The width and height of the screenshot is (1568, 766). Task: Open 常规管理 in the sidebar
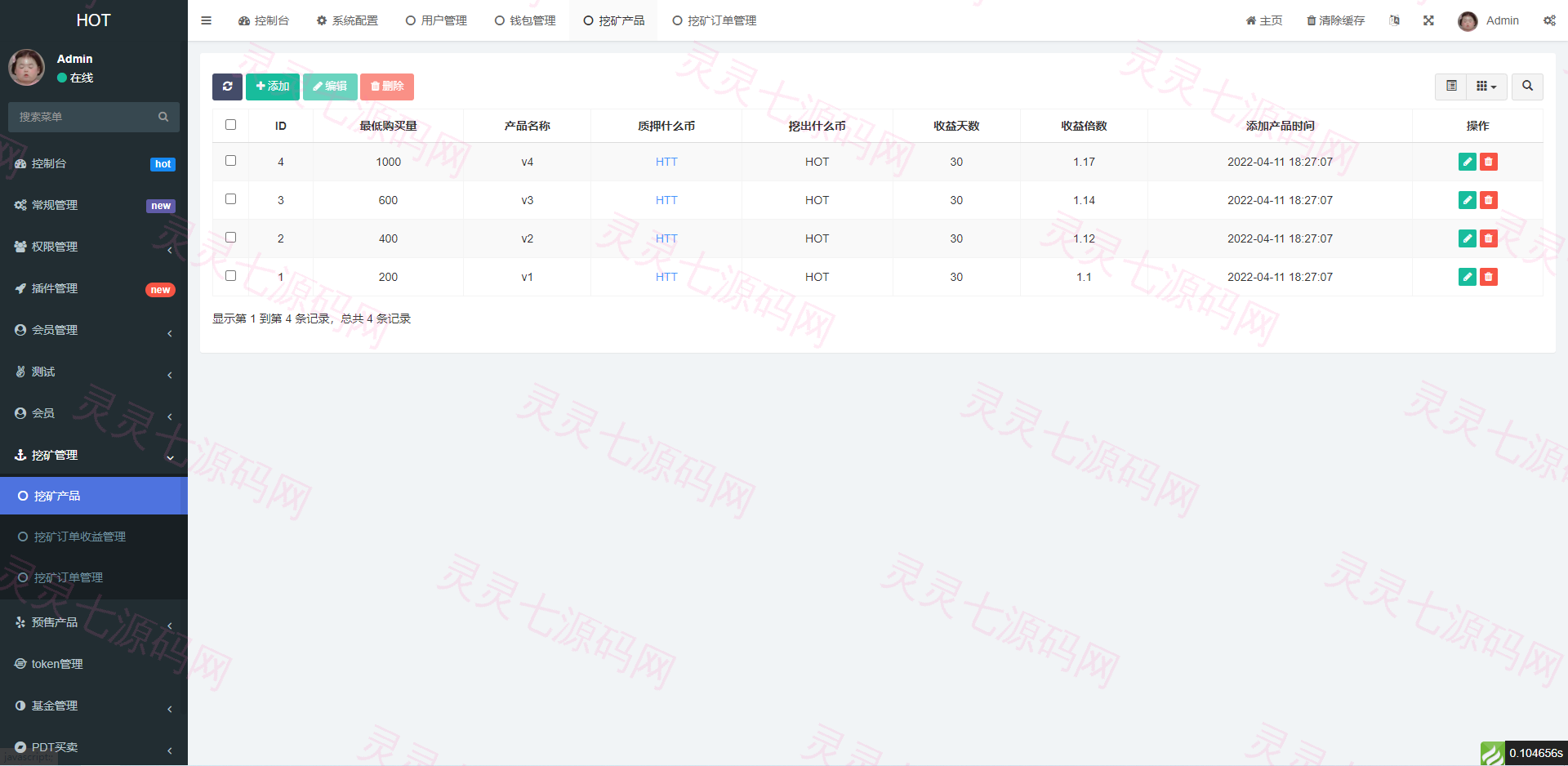[94, 205]
